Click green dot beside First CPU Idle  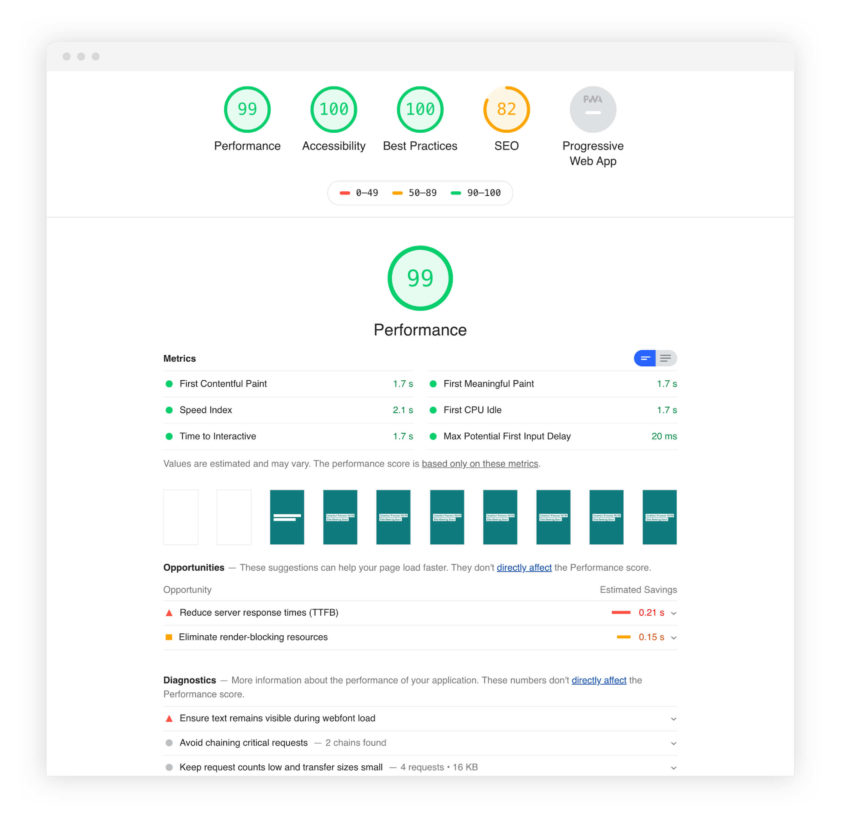(x=433, y=410)
